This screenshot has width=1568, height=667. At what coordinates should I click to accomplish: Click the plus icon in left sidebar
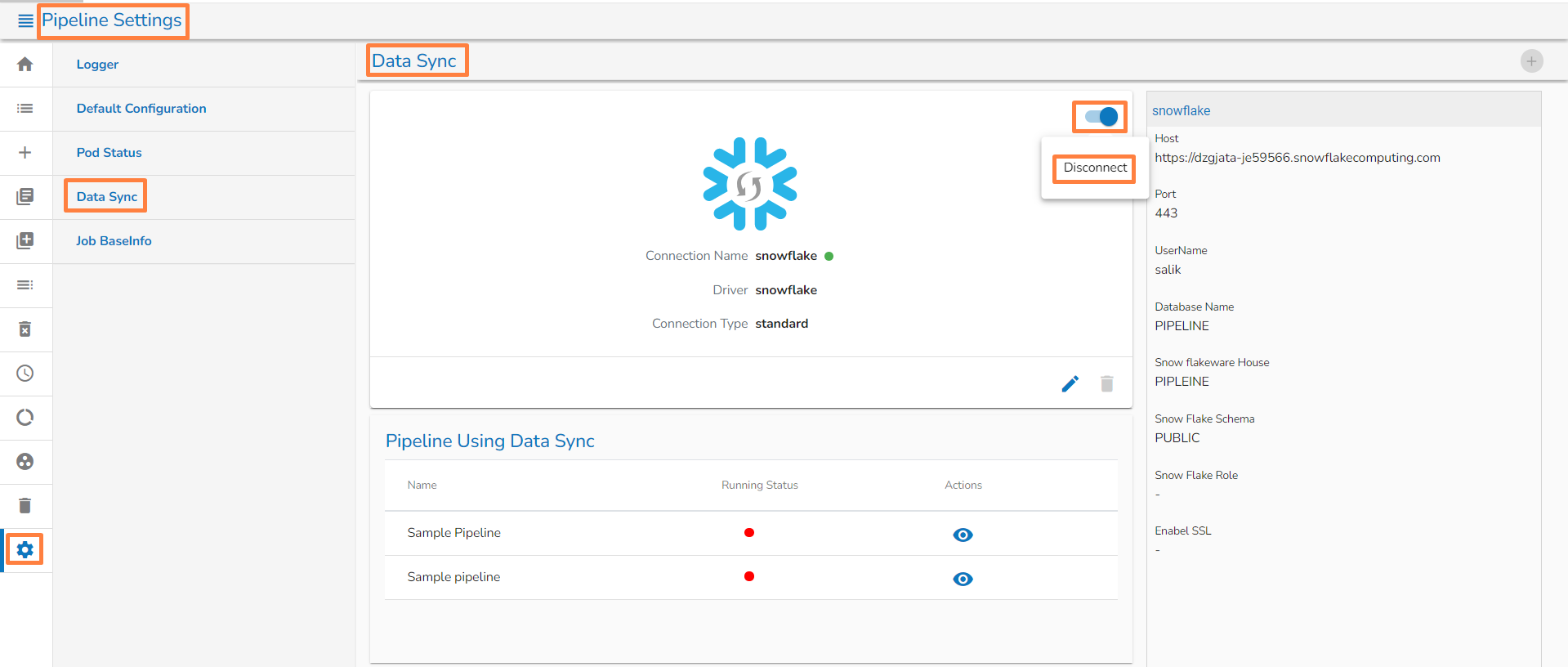point(25,153)
